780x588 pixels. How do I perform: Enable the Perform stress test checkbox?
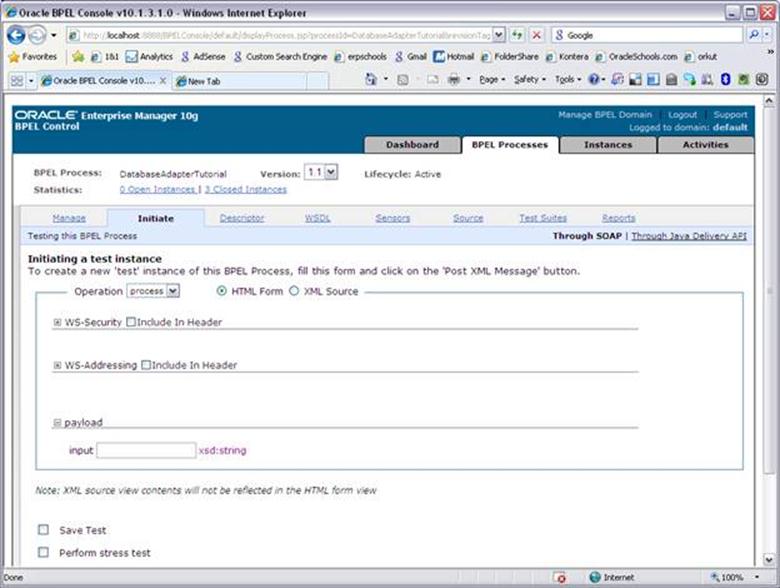pyautogui.click(x=43, y=552)
